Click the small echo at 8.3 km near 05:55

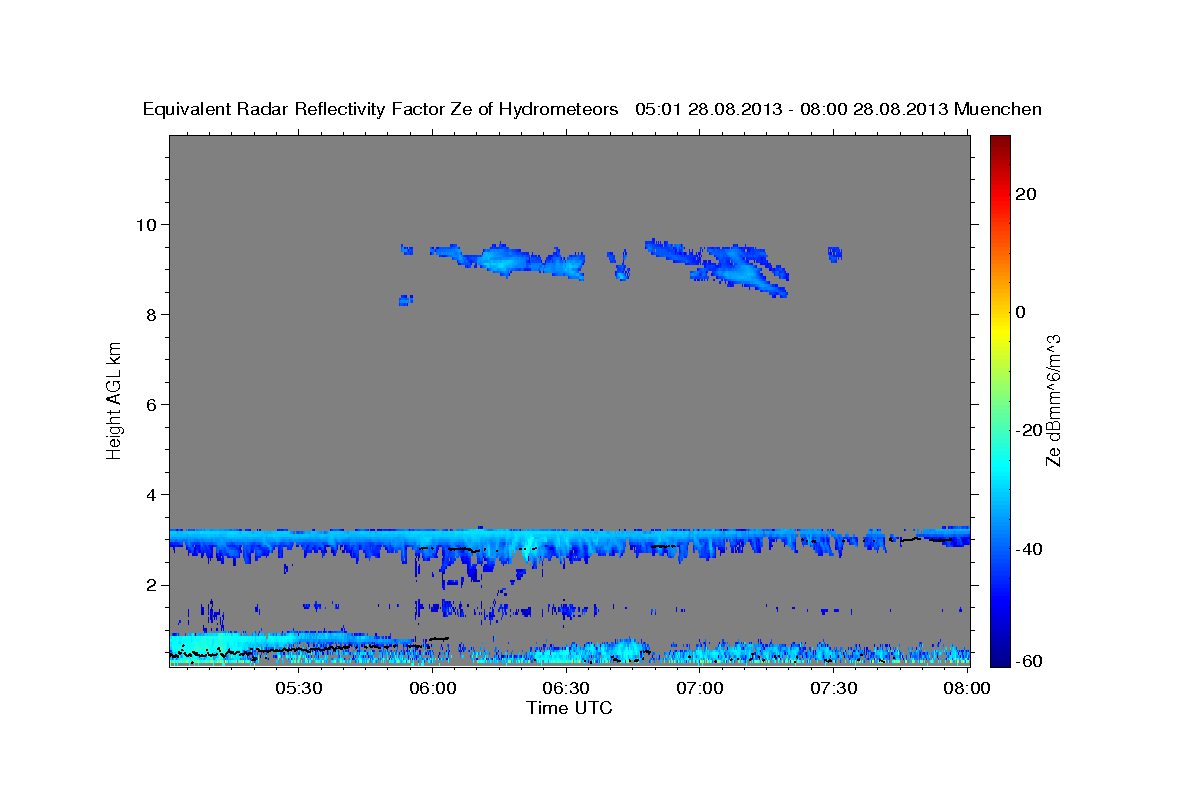(x=406, y=299)
